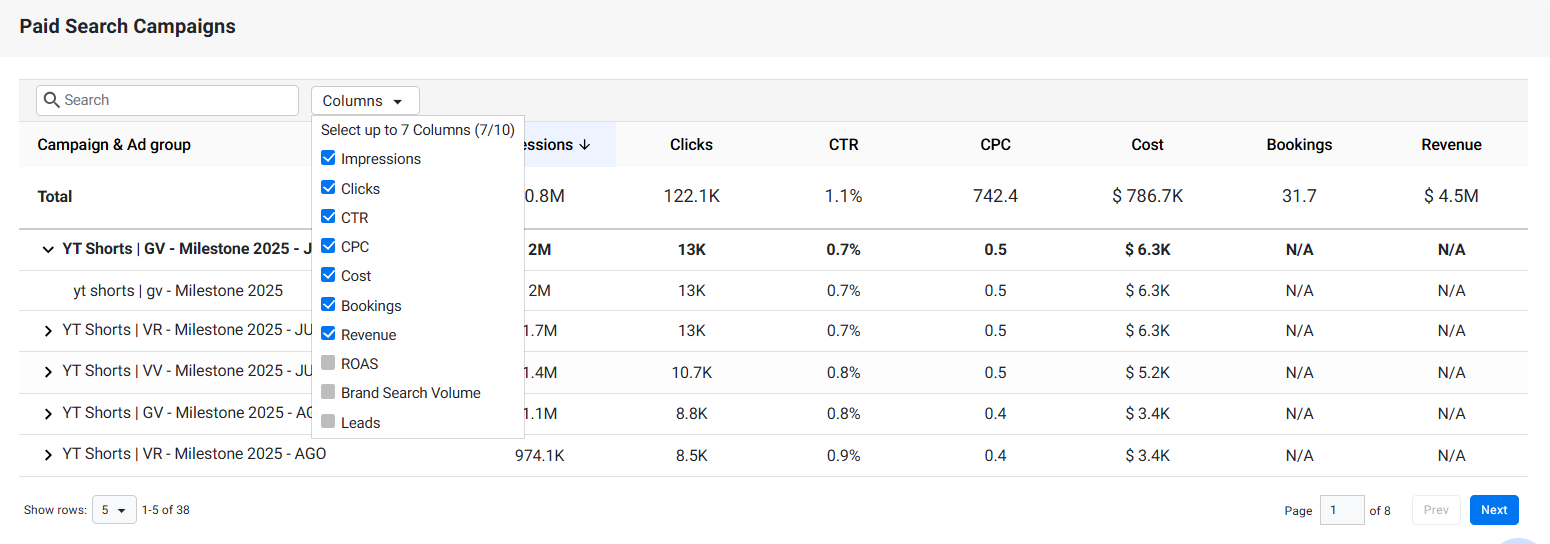
Task: Click the search magnifier icon
Action: point(53,100)
